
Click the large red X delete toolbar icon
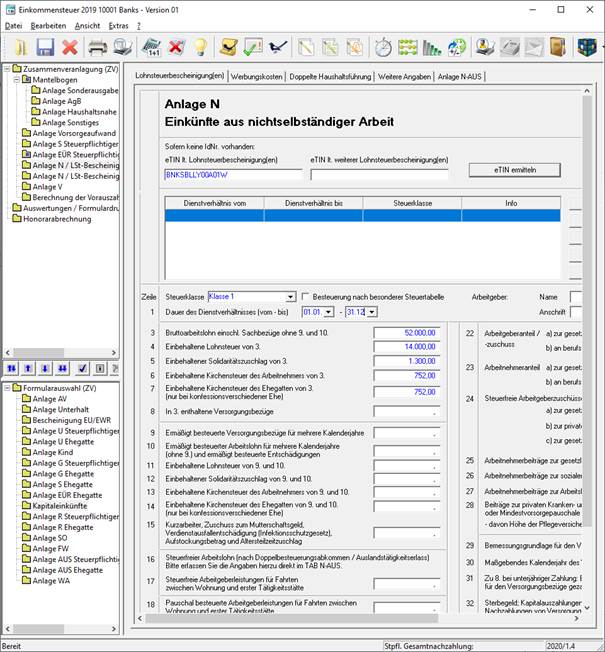(69, 47)
